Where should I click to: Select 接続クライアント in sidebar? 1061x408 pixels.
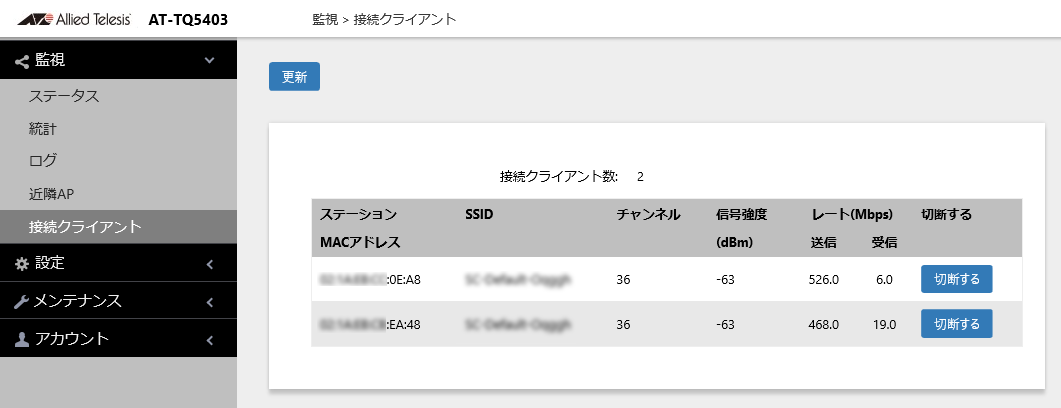tap(85, 226)
